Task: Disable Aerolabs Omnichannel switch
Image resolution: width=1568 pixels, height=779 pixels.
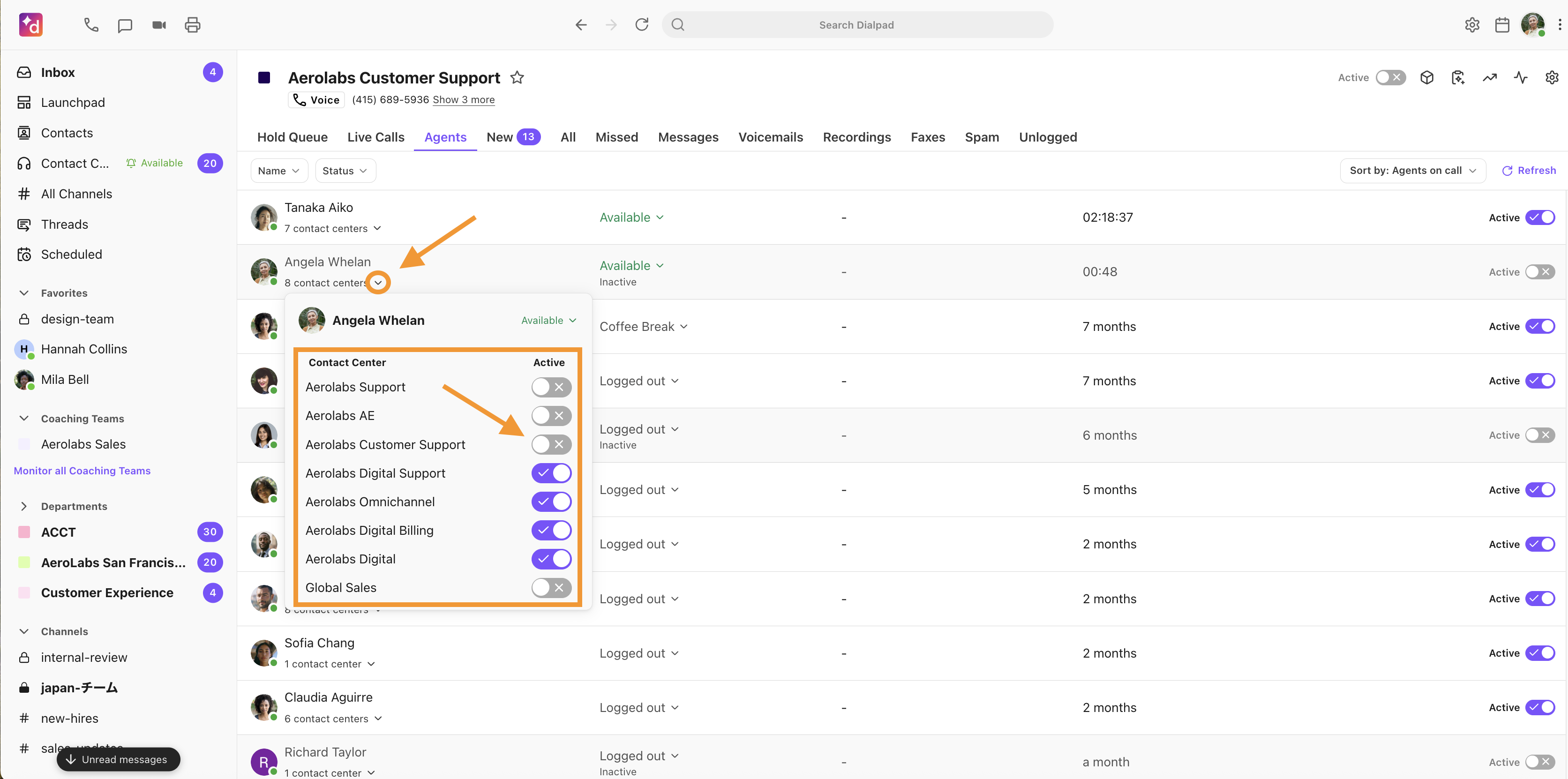Action: pyautogui.click(x=551, y=502)
